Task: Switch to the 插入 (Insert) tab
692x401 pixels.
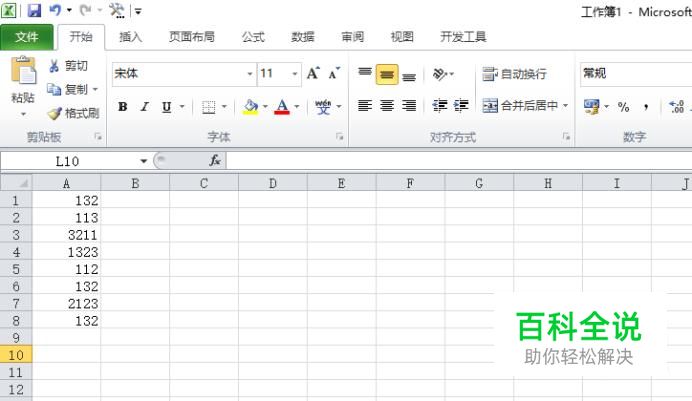Action: coord(131,37)
